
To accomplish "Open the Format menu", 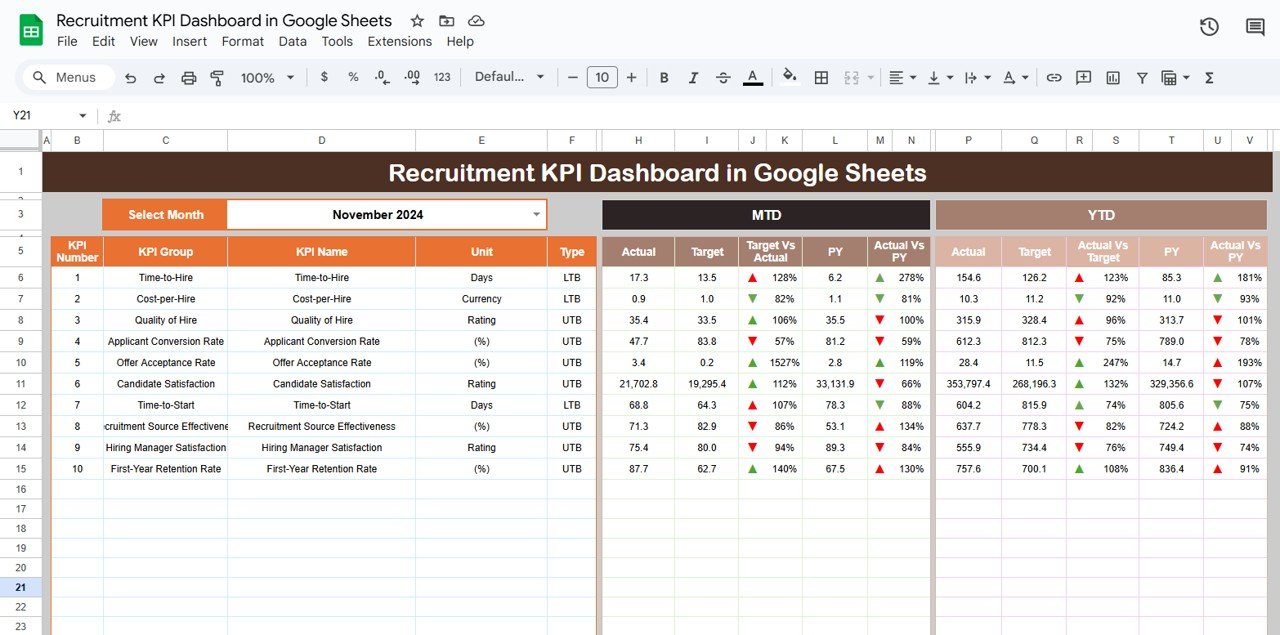I will point(243,41).
